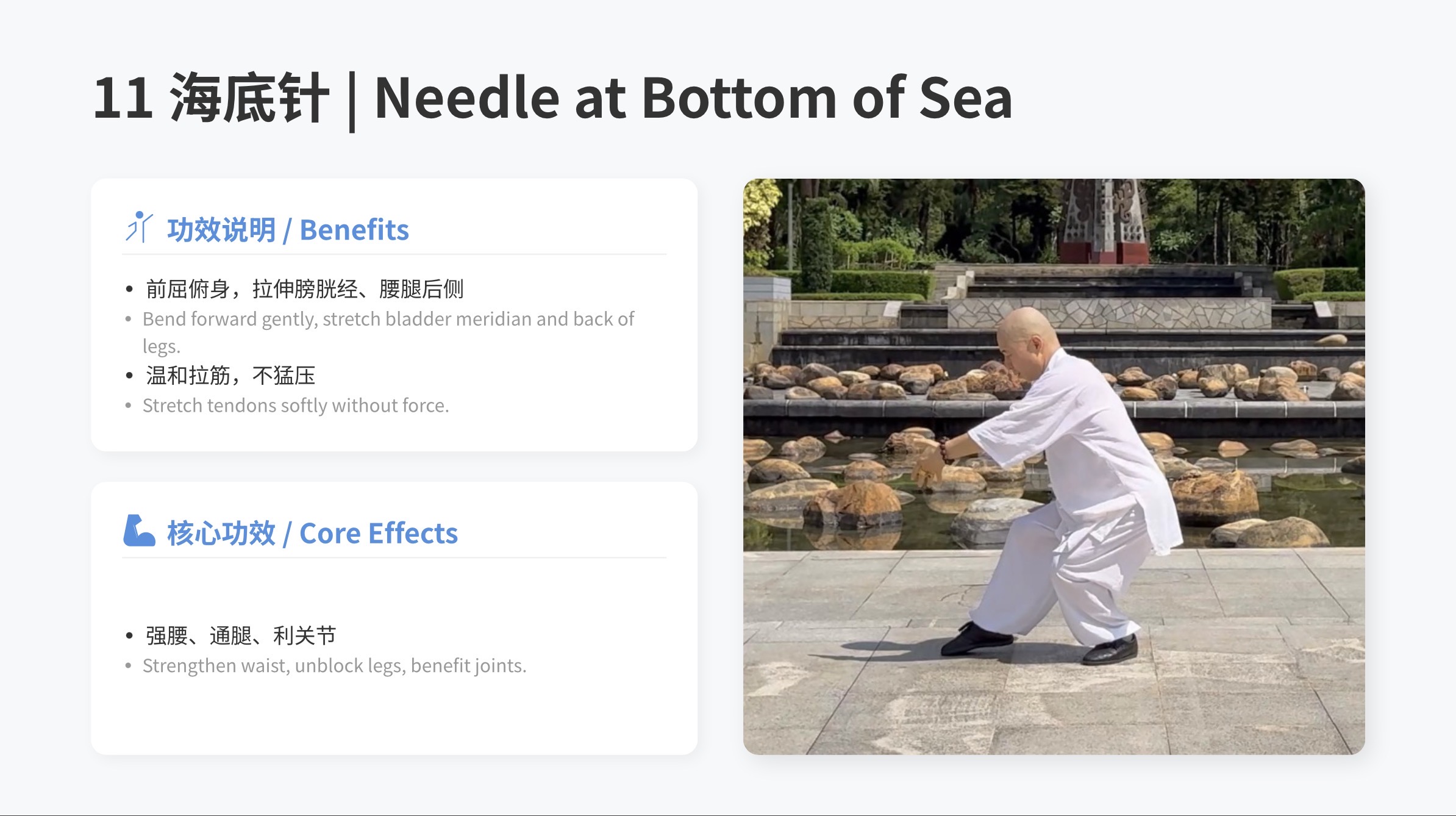Click the flexed arm icon beside Core Effects
Image resolution: width=1456 pixels, height=816 pixels.
[x=139, y=531]
